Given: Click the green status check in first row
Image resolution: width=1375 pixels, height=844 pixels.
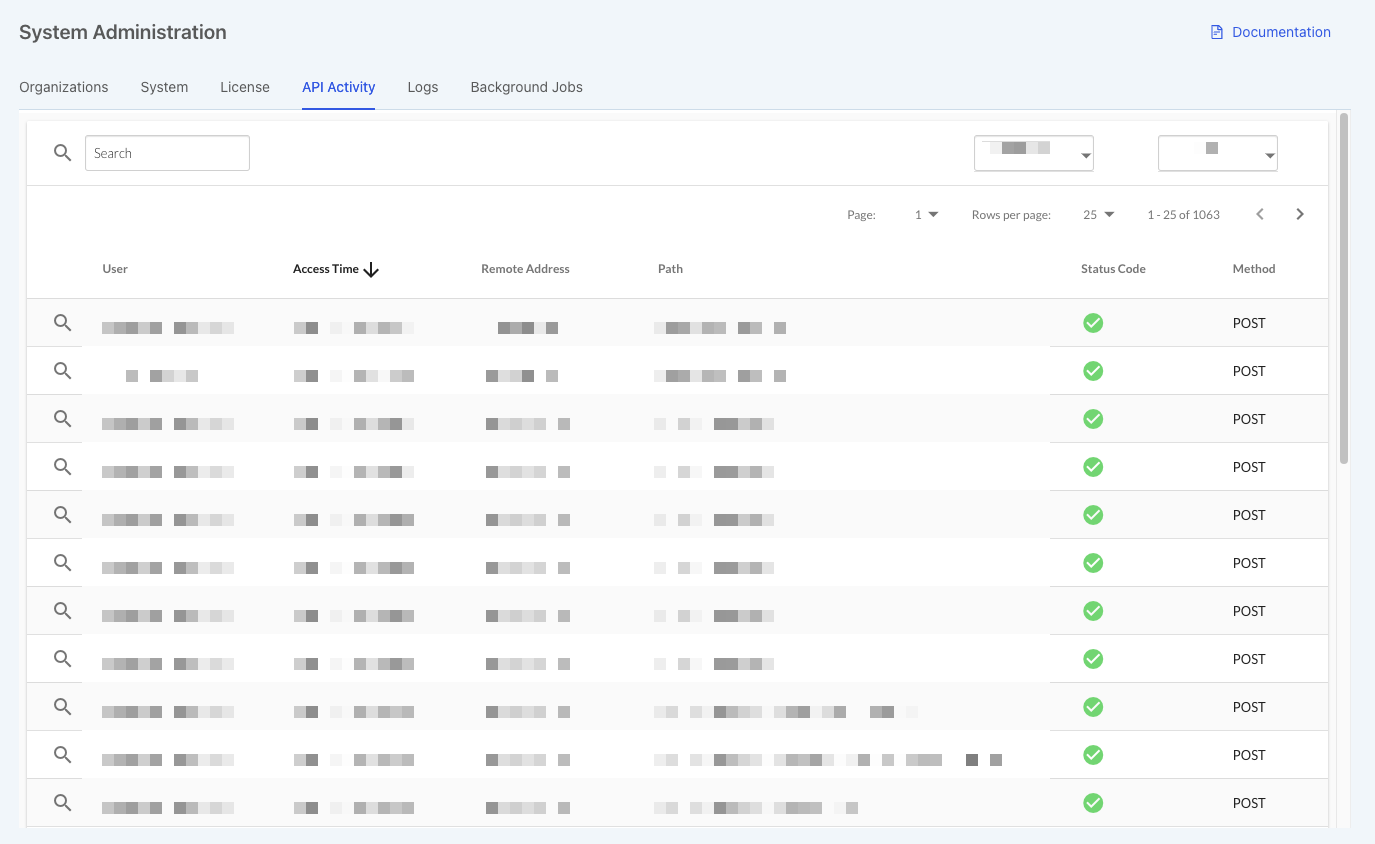Looking at the screenshot, I should (1093, 323).
